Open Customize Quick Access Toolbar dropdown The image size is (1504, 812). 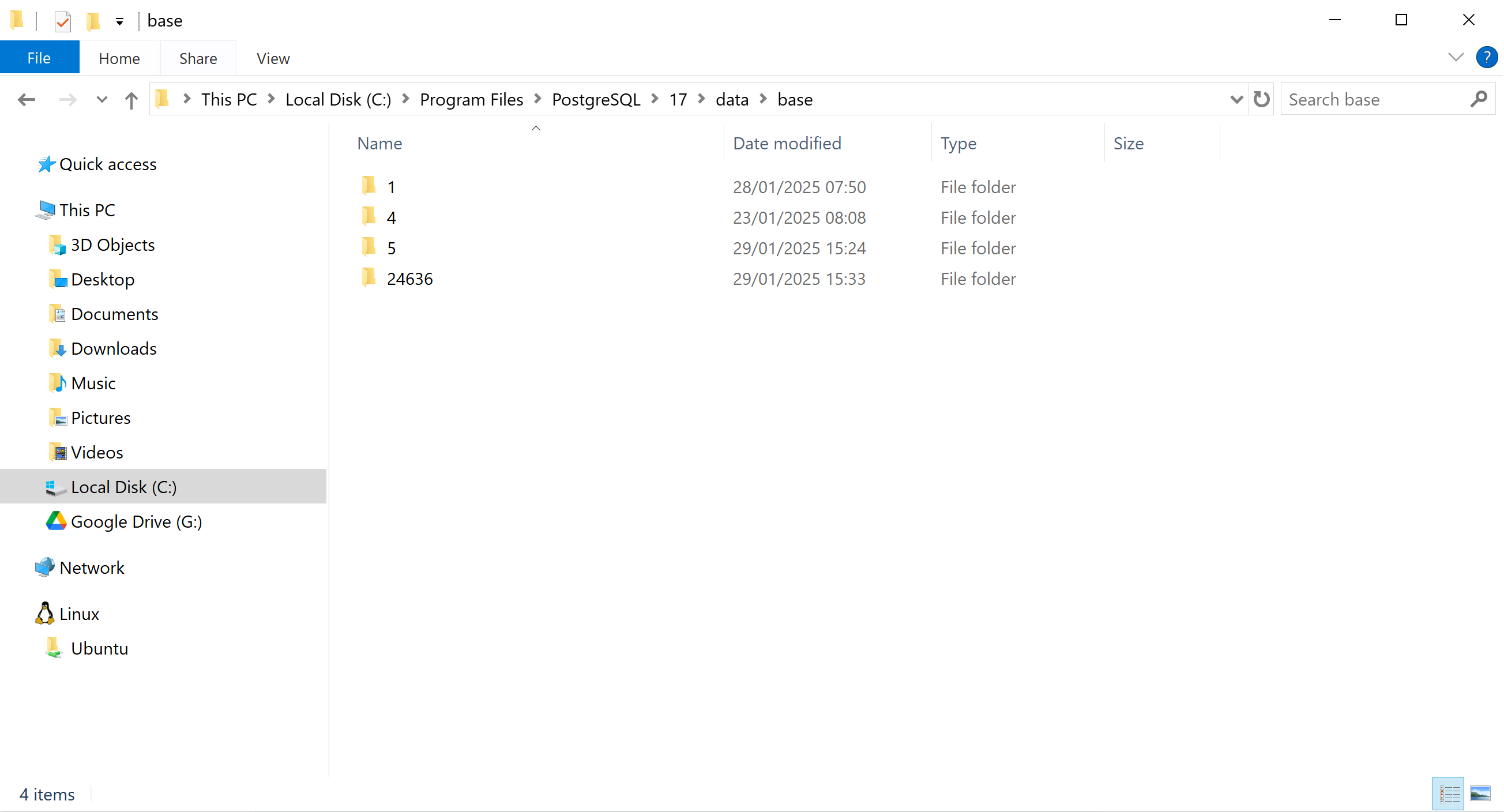(x=120, y=22)
